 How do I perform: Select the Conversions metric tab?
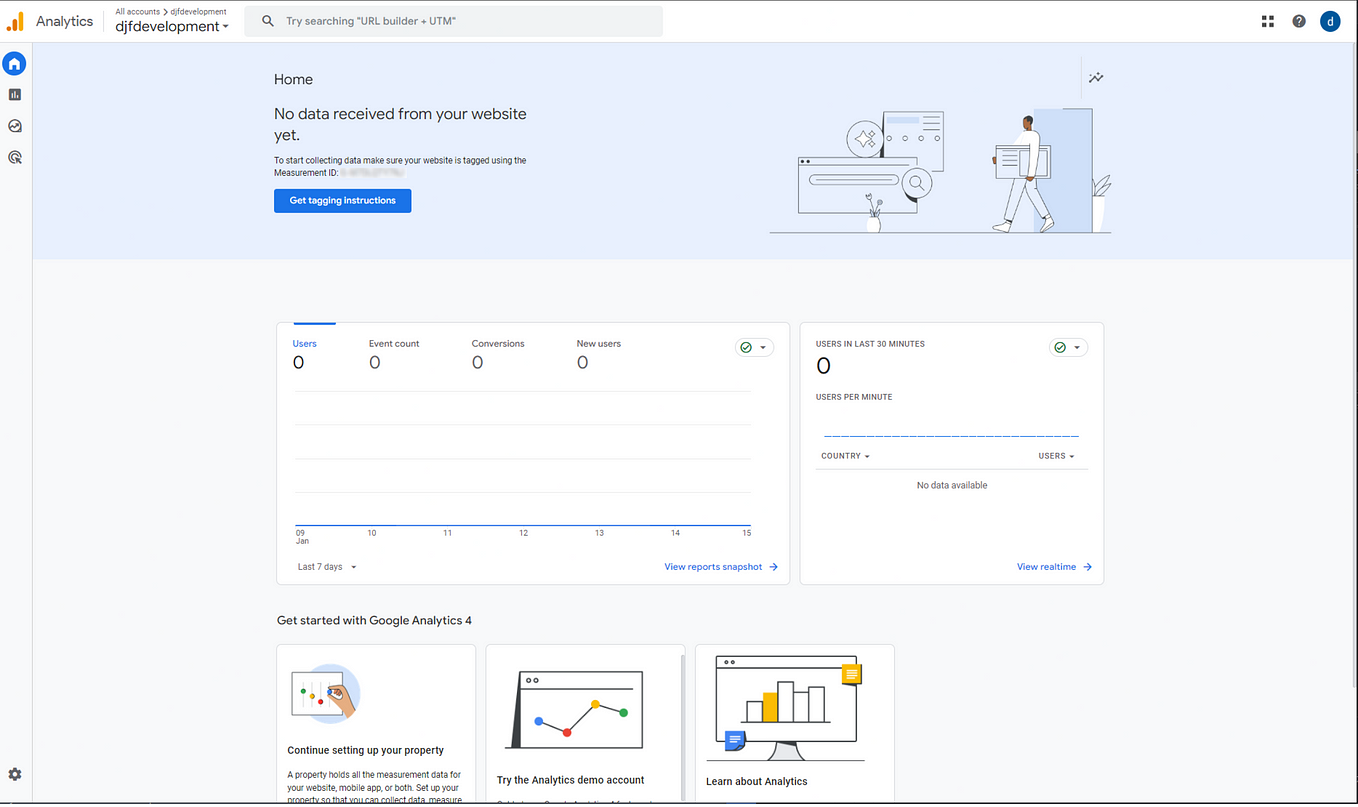coord(498,354)
